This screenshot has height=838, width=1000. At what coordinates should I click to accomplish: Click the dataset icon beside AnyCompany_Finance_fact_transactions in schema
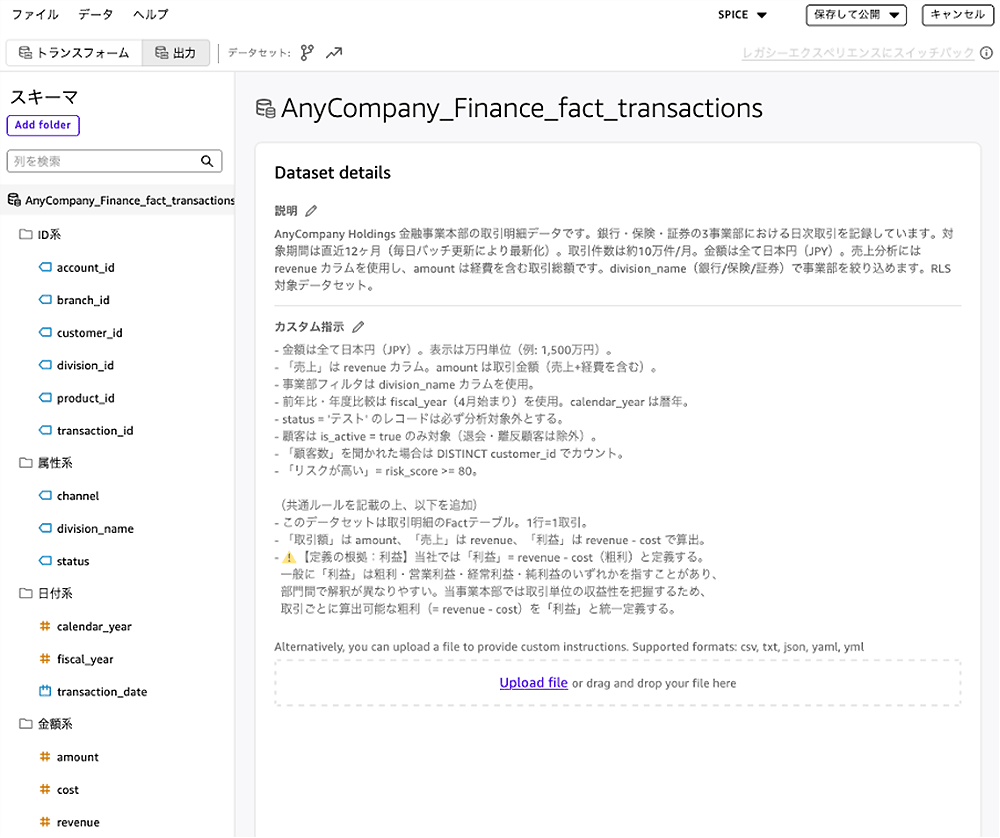(x=14, y=200)
